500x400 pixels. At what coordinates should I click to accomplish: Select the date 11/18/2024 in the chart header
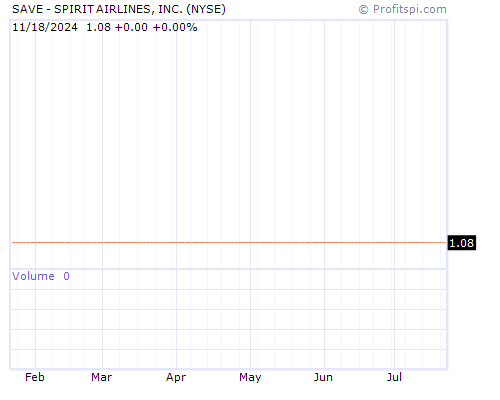click(45, 27)
